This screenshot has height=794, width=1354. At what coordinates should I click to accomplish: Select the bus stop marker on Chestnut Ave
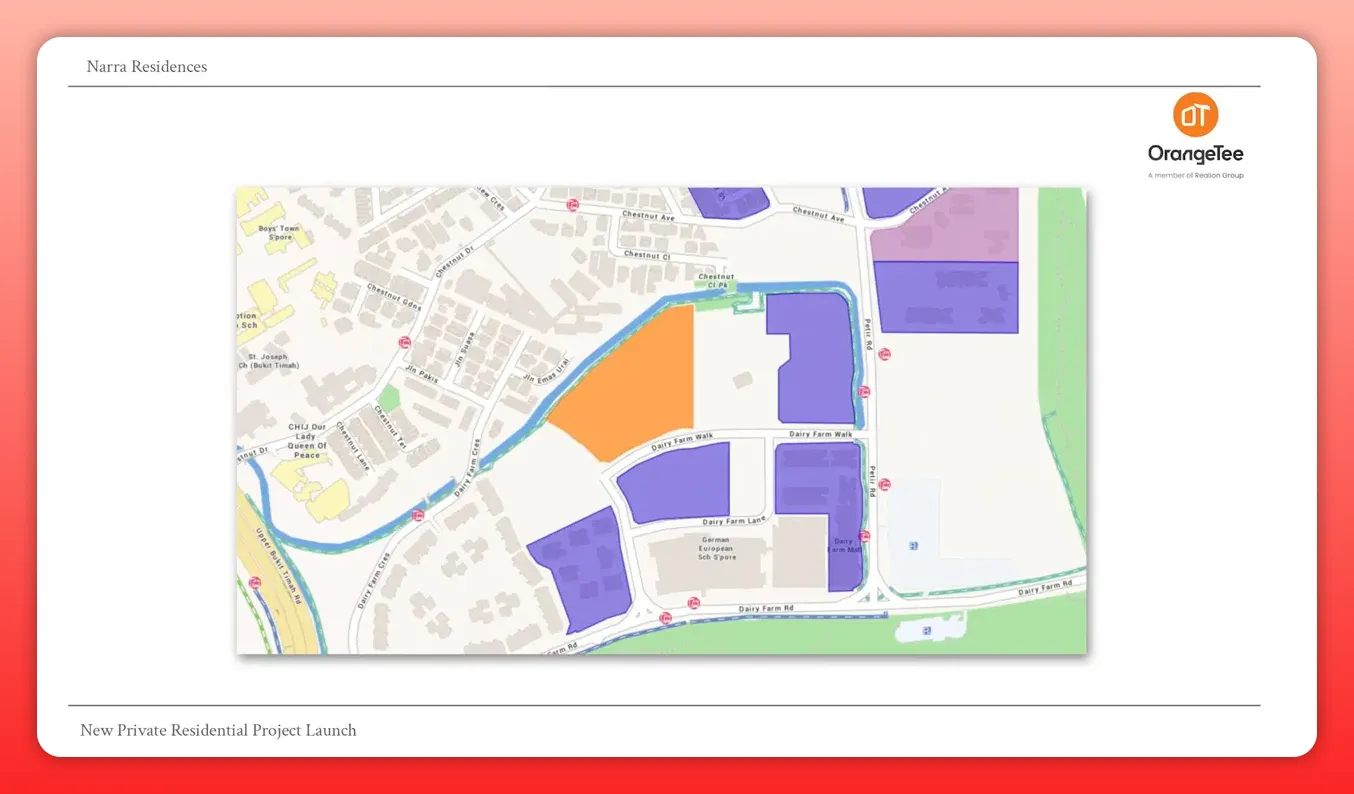pos(572,205)
